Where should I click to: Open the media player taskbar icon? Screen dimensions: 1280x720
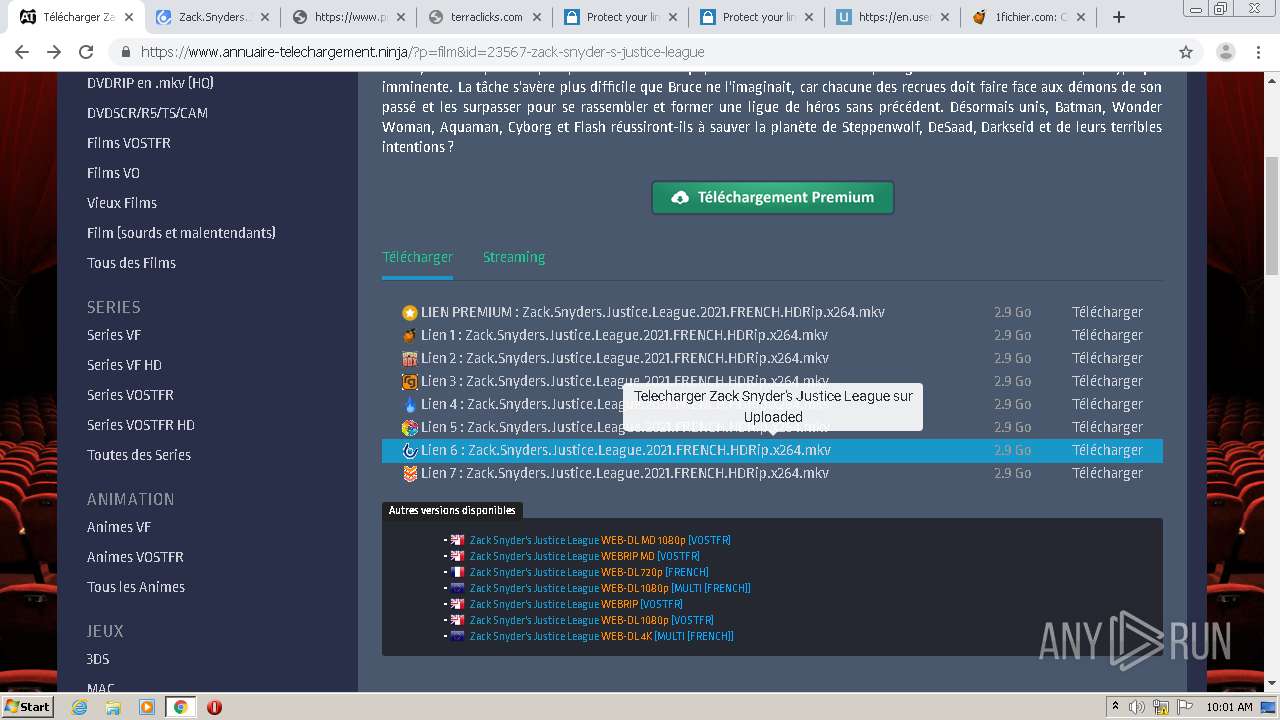pos(147,707)
